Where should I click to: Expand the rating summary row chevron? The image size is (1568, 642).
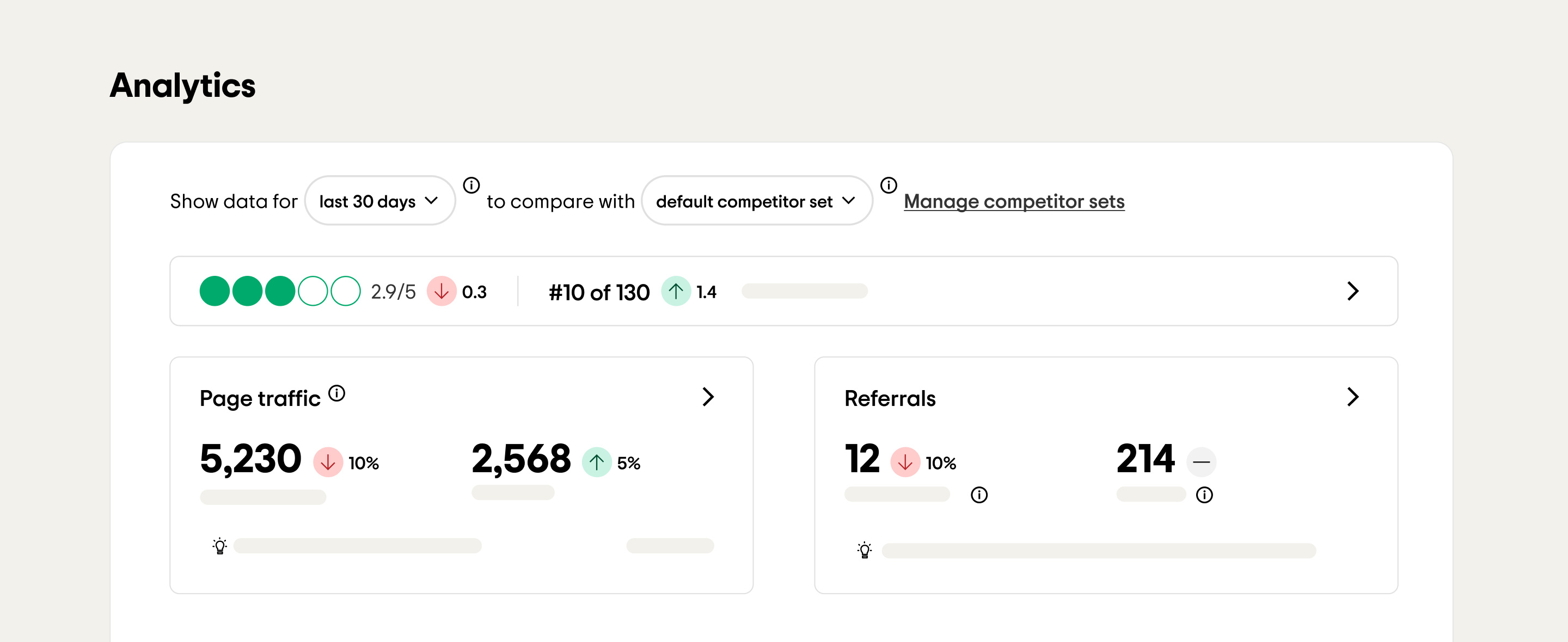click(1352, 292)
